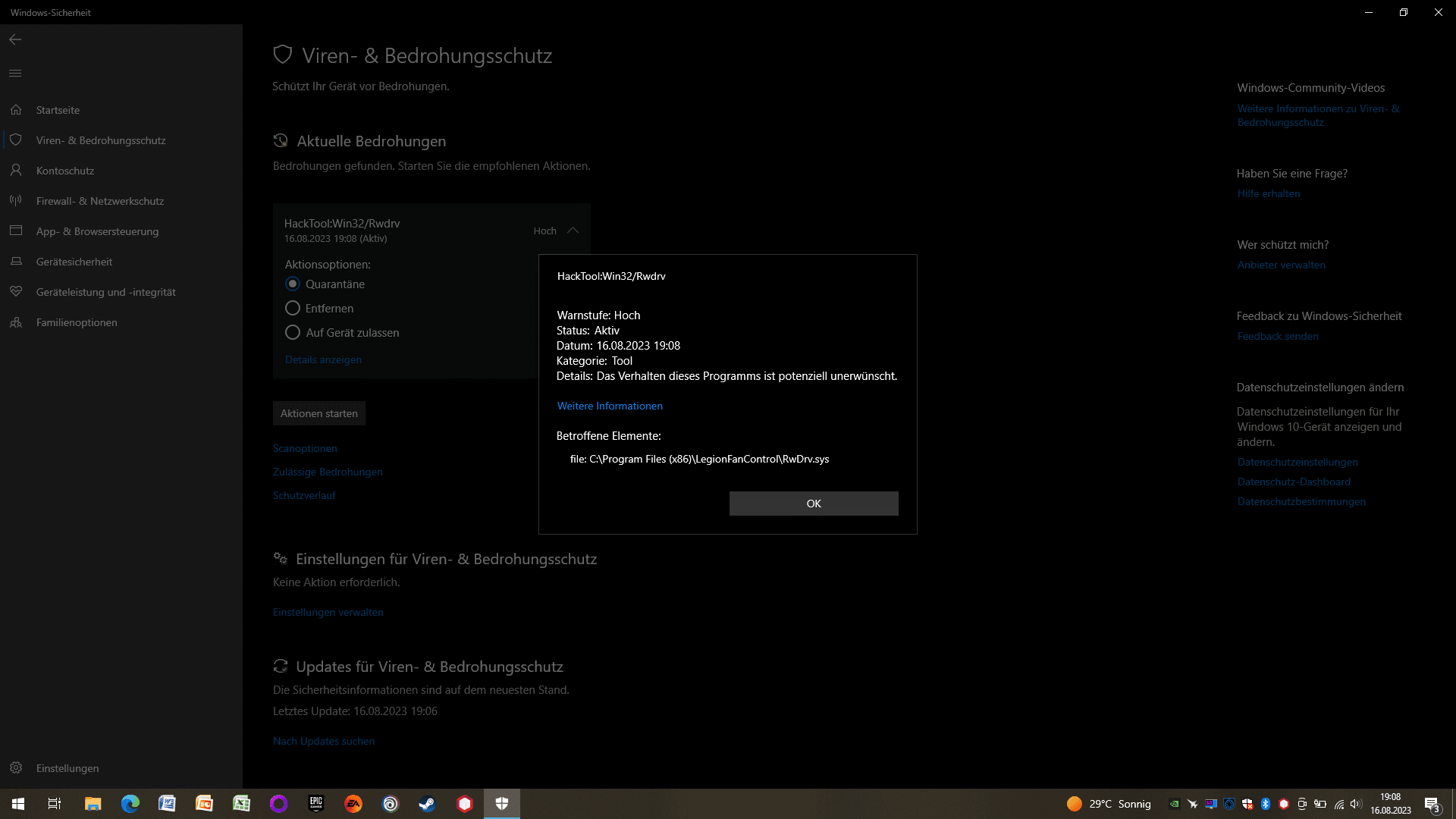Click the Familienoptionen people icon

(x=16, y=322)
